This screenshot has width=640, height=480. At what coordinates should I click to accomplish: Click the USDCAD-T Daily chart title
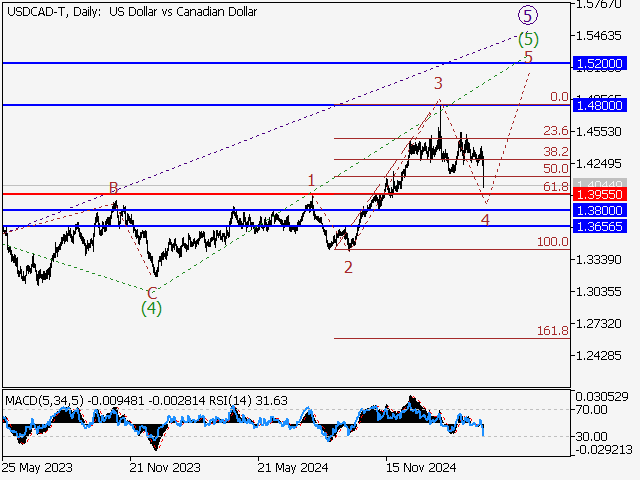tap(130, 12)
